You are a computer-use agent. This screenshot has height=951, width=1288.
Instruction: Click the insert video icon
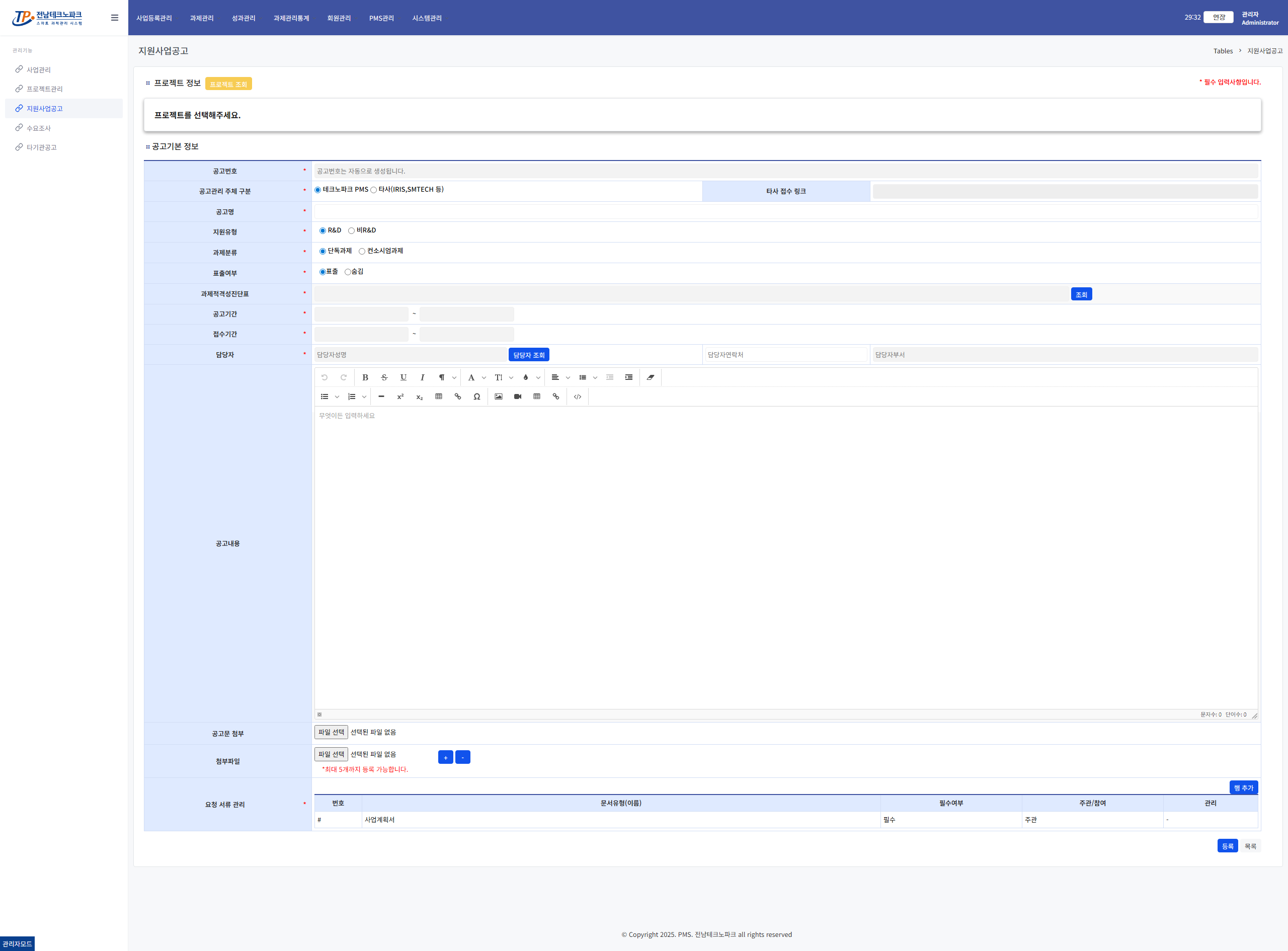[x=517, y=397]
